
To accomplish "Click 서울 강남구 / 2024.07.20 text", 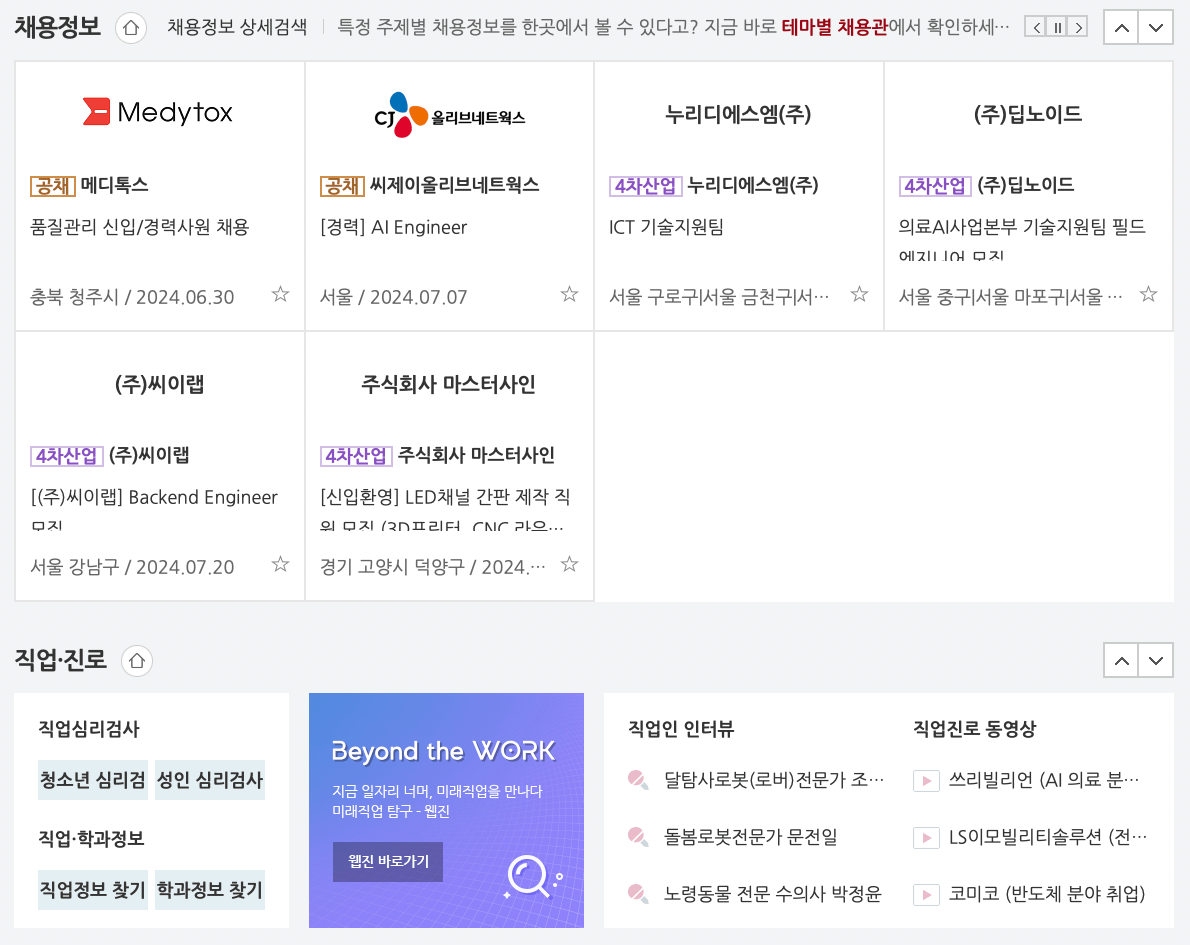I will pos(132,567).
